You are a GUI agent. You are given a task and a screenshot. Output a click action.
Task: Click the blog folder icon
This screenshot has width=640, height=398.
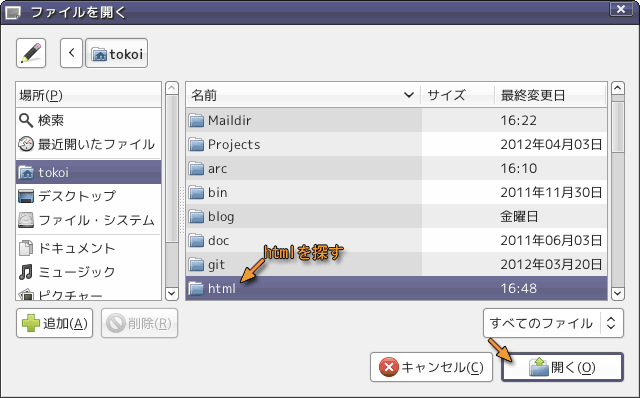coord(196,216)
